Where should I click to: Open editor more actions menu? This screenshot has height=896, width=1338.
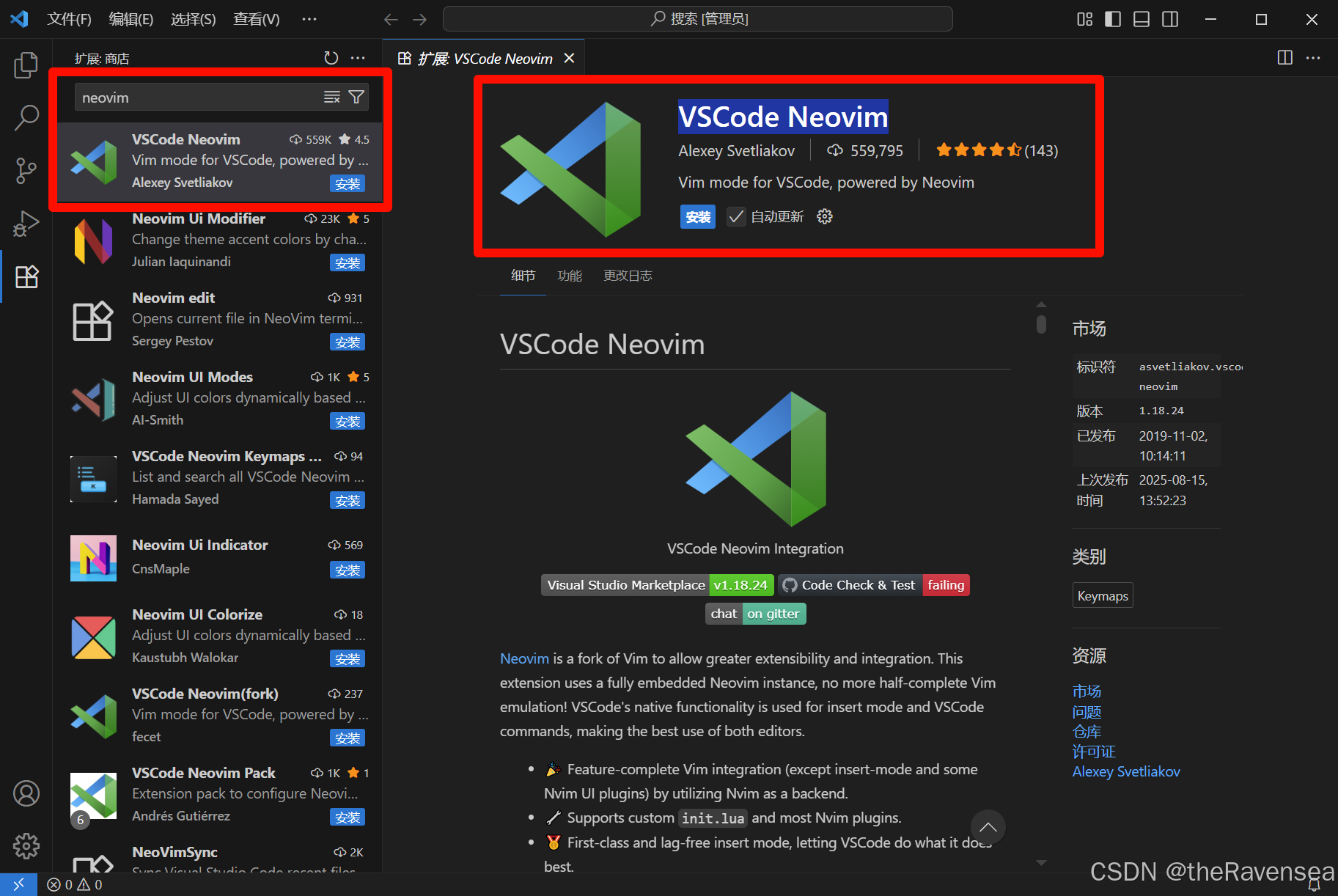tap(1313, 57)
